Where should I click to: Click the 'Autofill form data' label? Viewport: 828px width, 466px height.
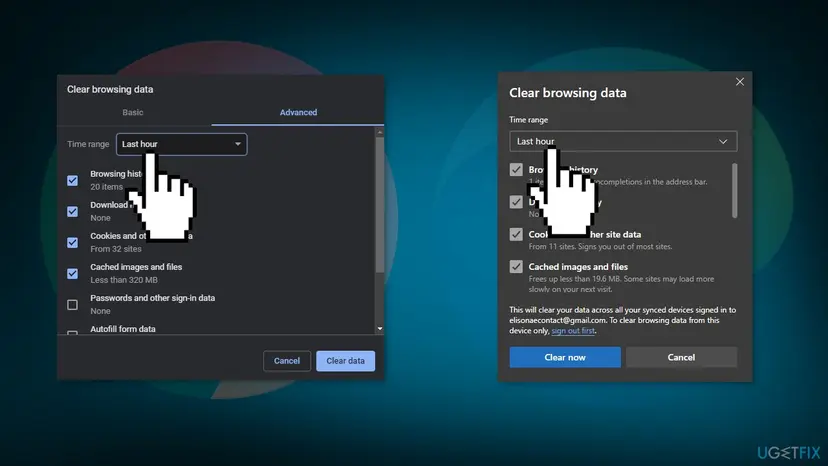coord(123,329)
